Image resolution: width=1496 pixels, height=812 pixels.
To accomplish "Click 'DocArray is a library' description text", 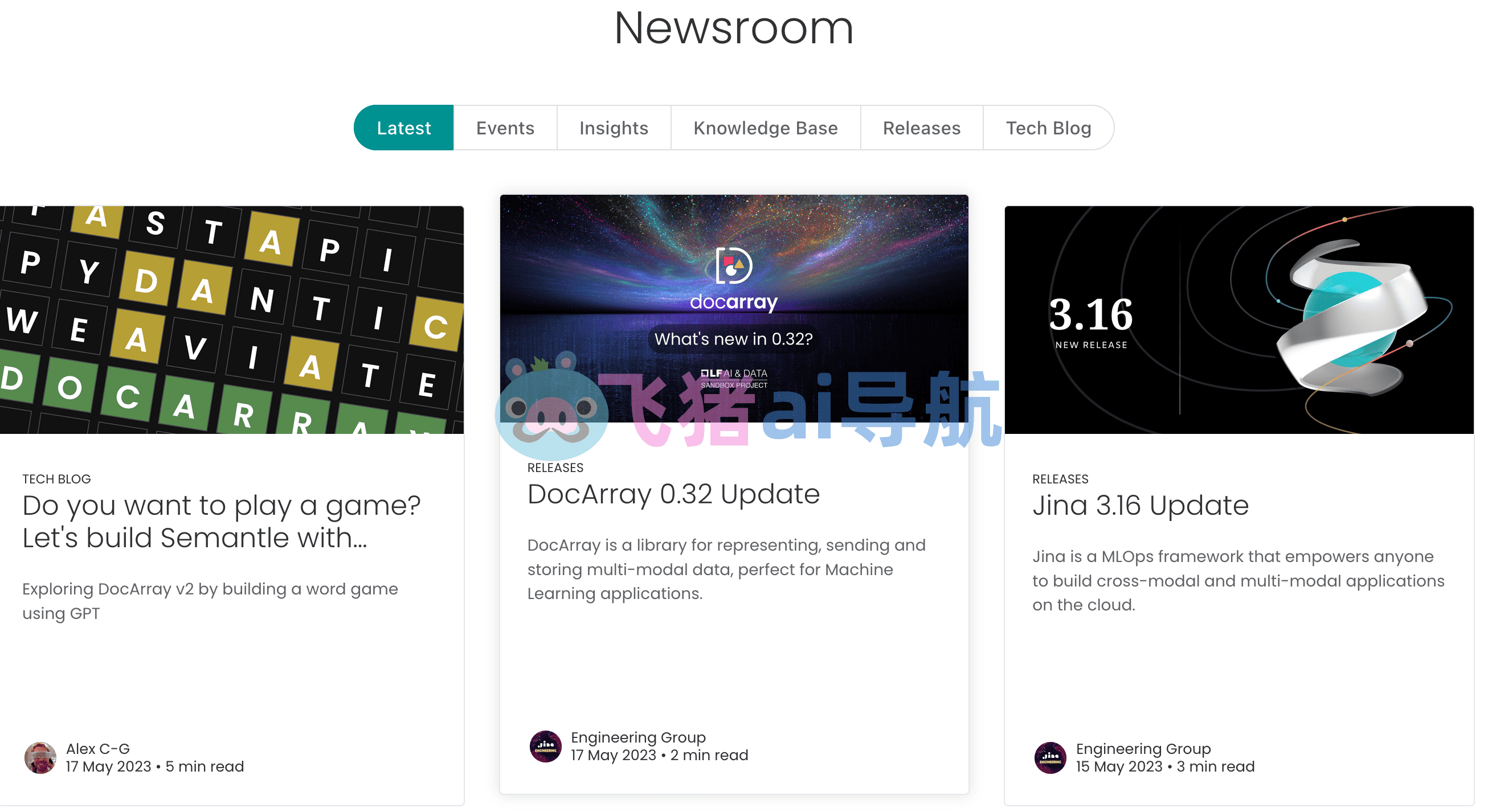I will (x=726, y=569).
